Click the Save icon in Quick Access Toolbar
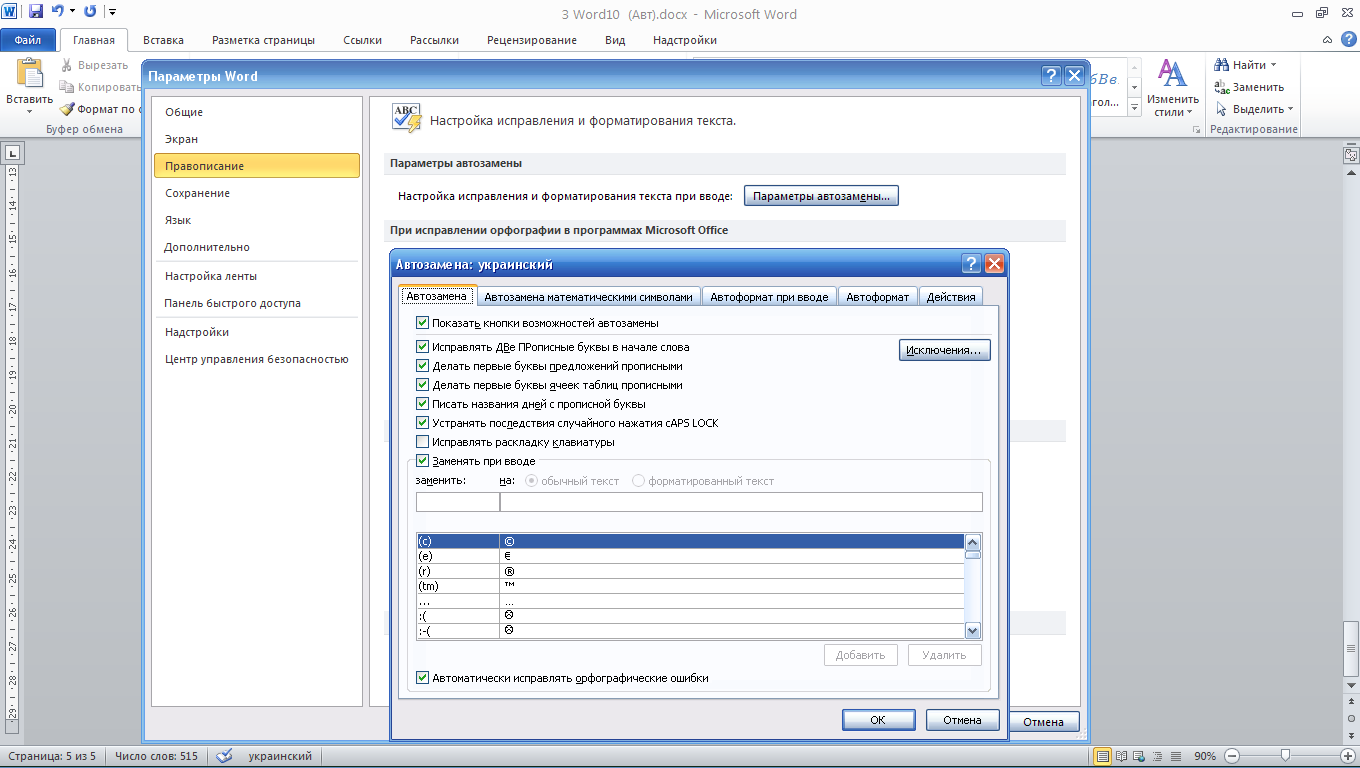Screen dimensions: 1360x768 pos(36,12)
